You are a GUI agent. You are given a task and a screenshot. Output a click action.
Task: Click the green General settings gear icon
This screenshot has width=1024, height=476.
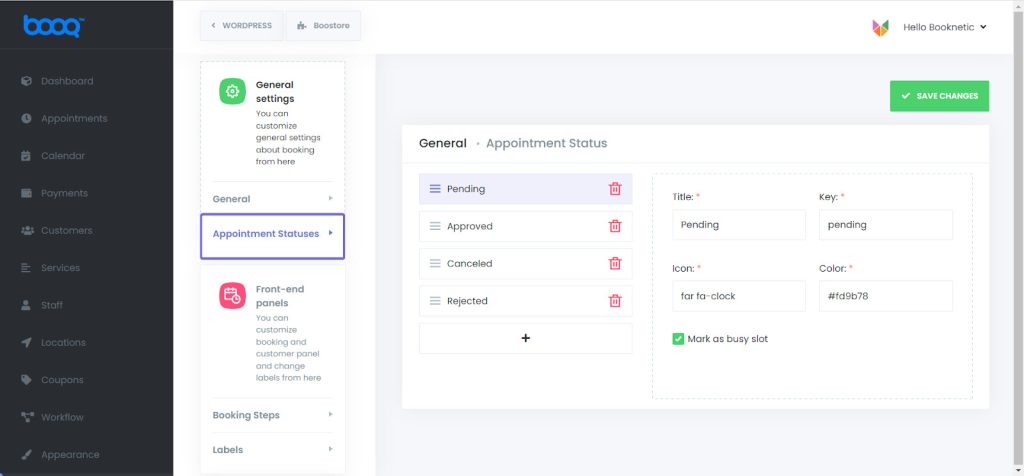click(x=232, y=91)
